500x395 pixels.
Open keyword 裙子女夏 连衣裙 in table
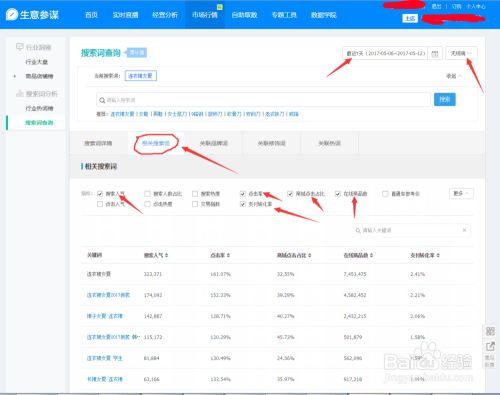105,316
